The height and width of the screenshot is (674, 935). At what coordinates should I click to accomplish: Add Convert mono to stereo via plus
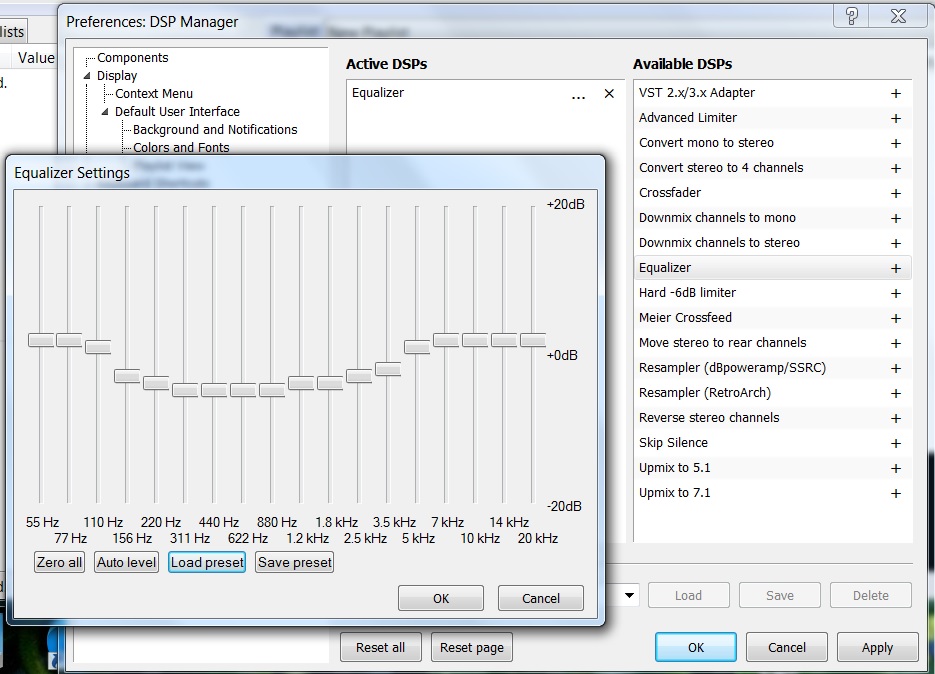point(896,144)
